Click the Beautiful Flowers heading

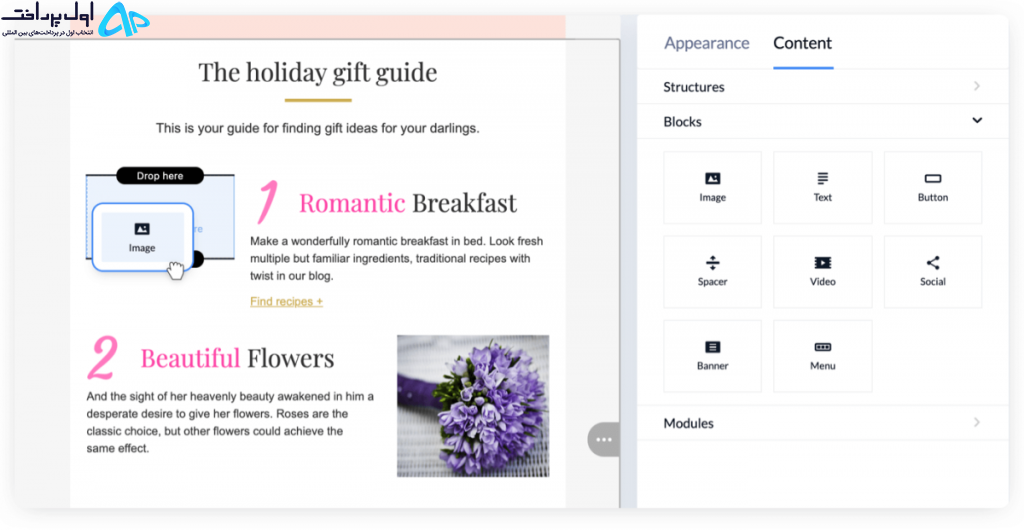point(237,358)
